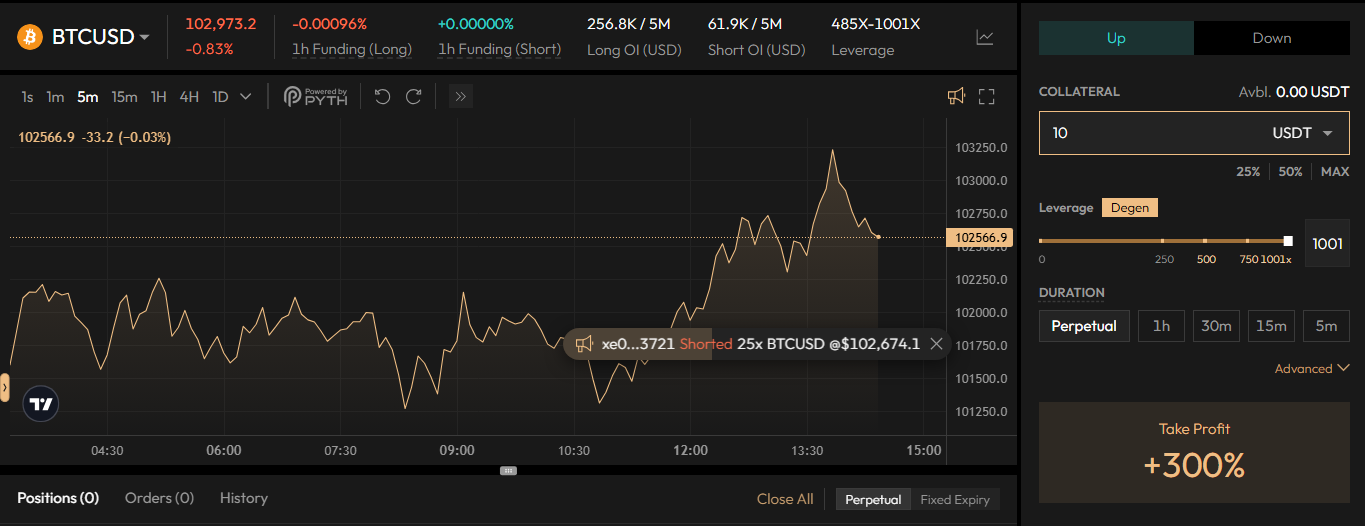Click the chart view icon in header

pos(985,38)
